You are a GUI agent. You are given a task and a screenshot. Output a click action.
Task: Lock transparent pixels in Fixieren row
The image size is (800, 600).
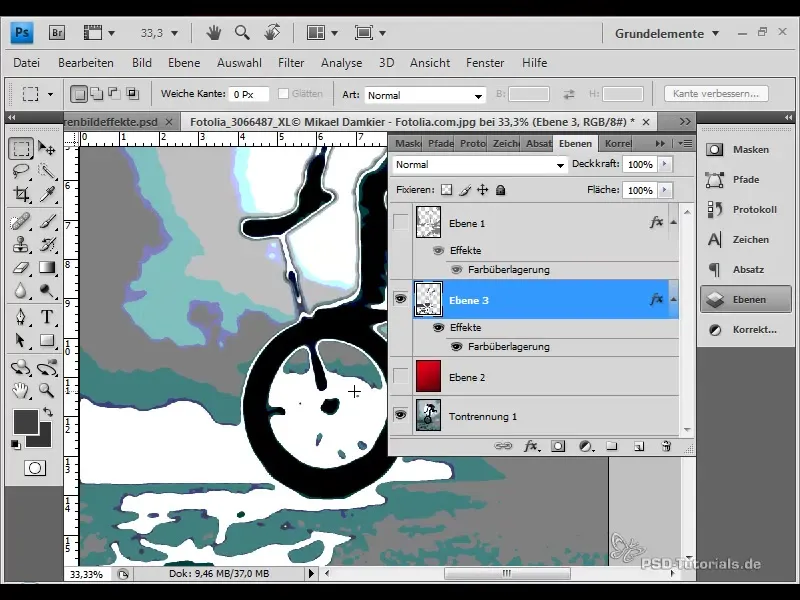pos(446,190)
